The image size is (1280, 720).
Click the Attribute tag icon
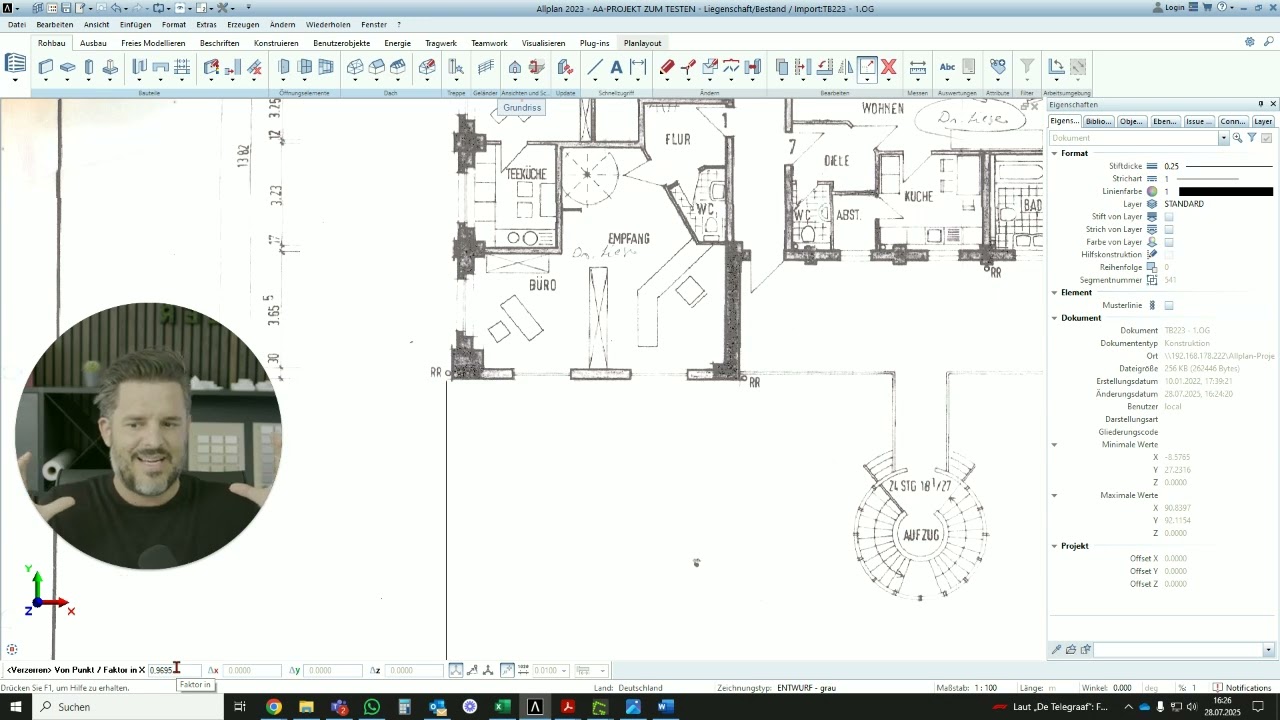(997, 67)
